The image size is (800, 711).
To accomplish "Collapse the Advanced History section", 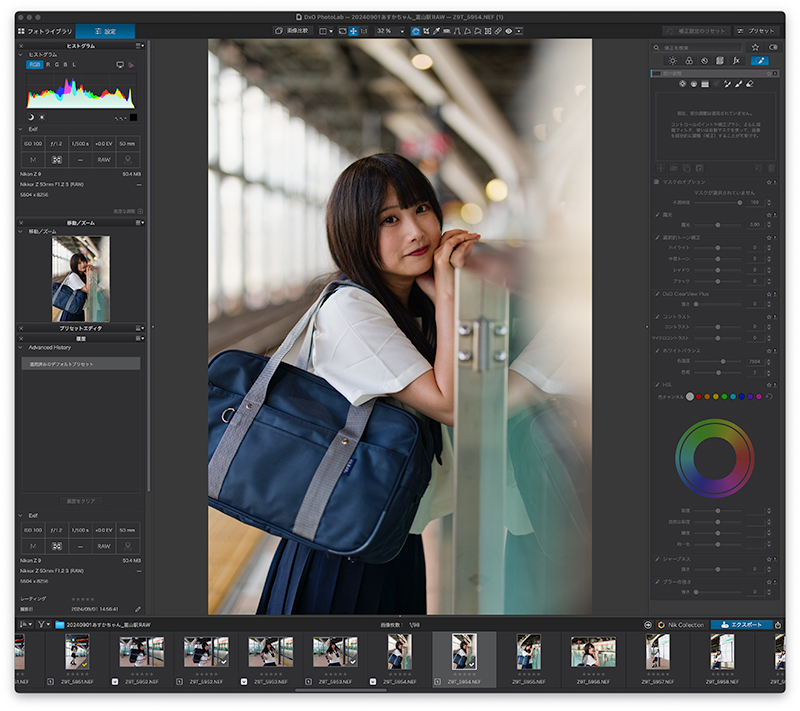I will [x=21, y=347].
